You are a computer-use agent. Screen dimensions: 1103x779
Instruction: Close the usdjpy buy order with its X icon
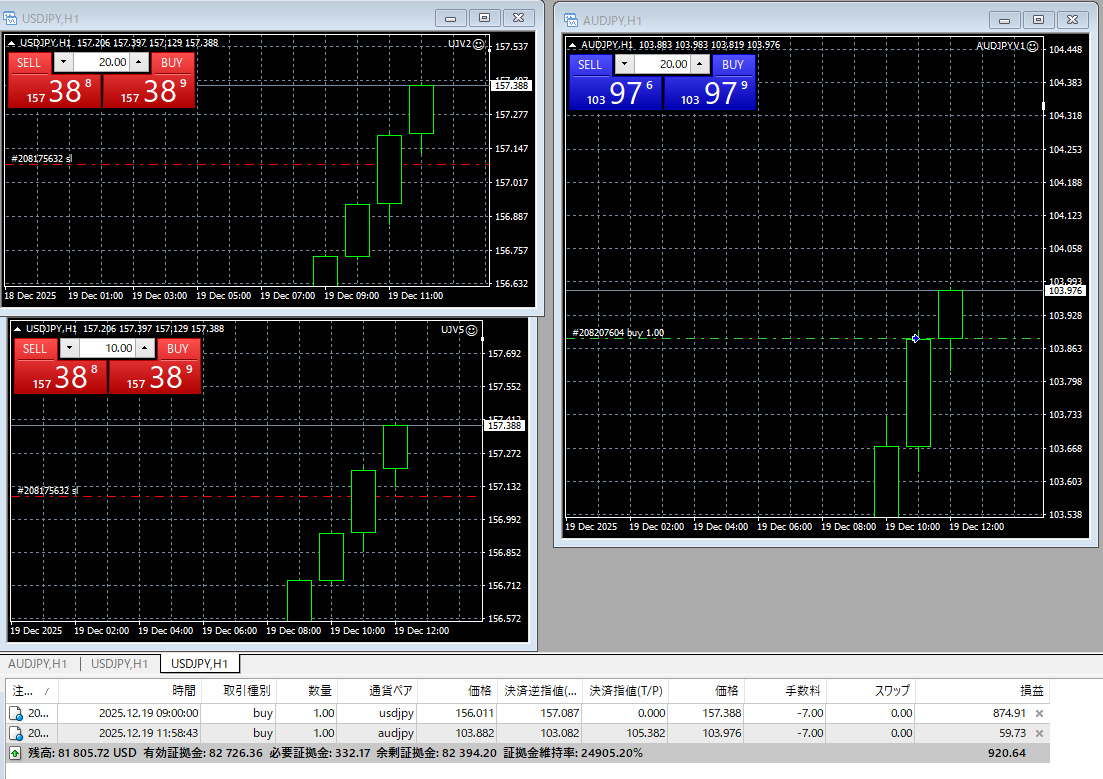(x=1039, y=713)
